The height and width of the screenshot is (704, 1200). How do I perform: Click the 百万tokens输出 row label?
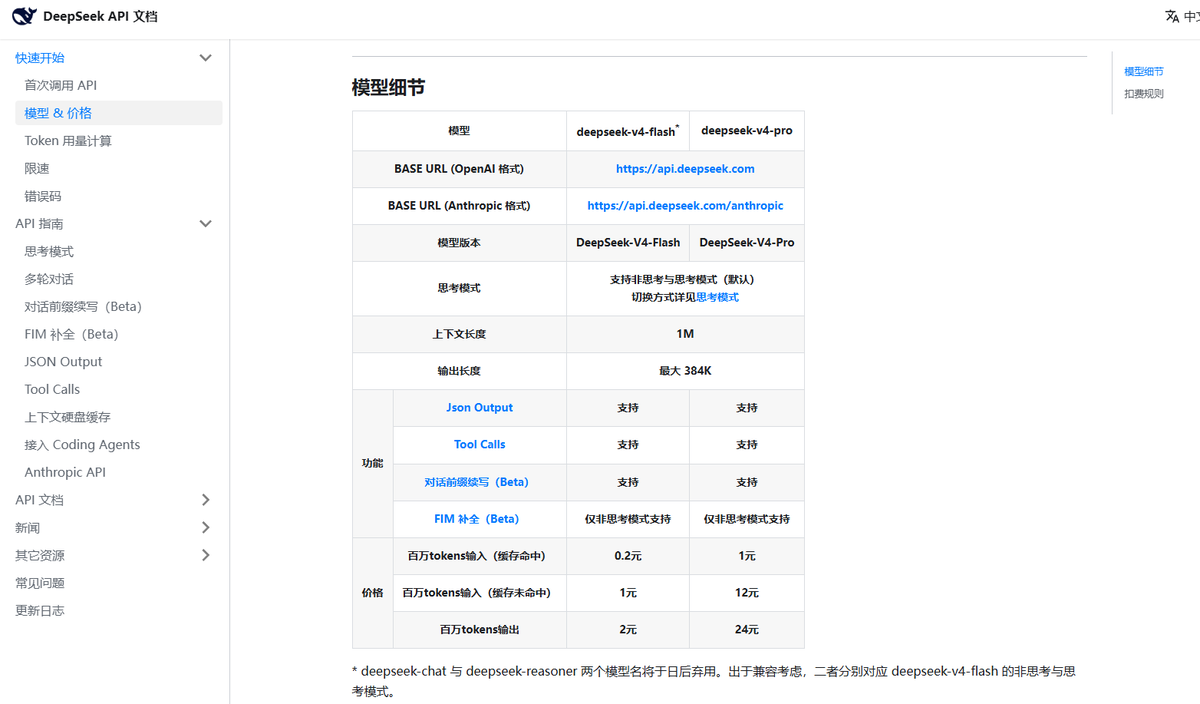click(480, 630)
